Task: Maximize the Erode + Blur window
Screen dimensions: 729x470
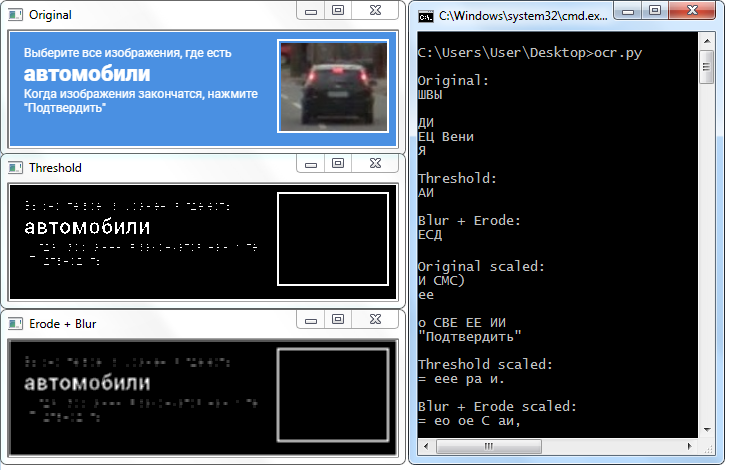Action: tap(338, 320)
